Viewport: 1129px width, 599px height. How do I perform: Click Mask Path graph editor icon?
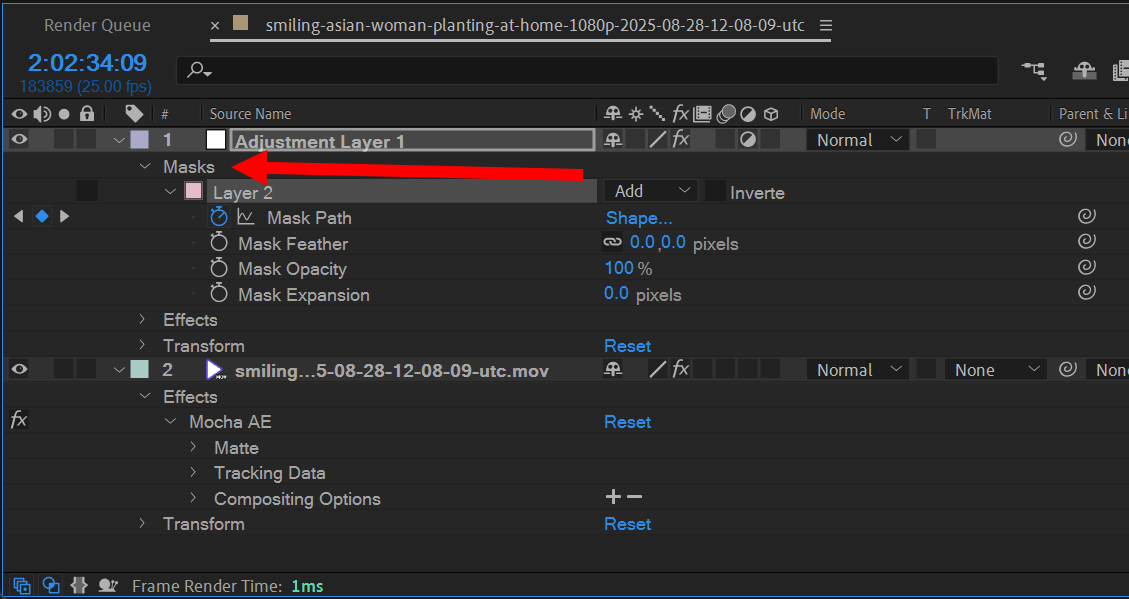pos(246,217)
